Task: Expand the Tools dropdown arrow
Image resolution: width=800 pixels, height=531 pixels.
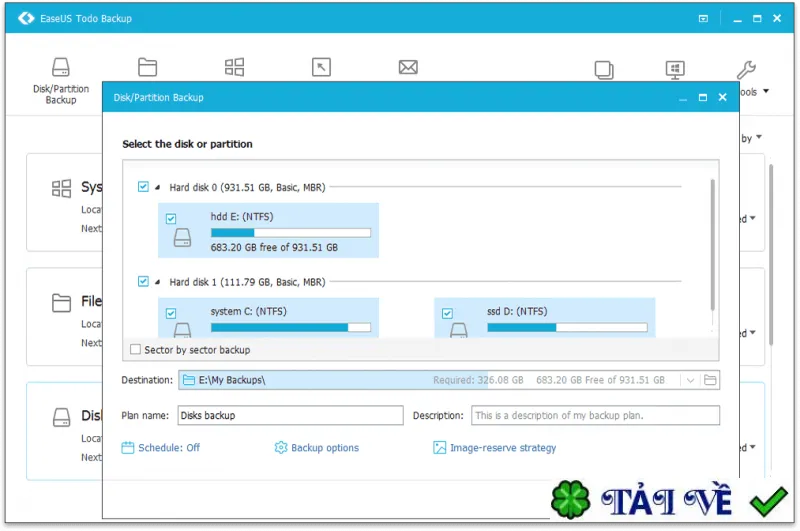Action: click(766, 91)
